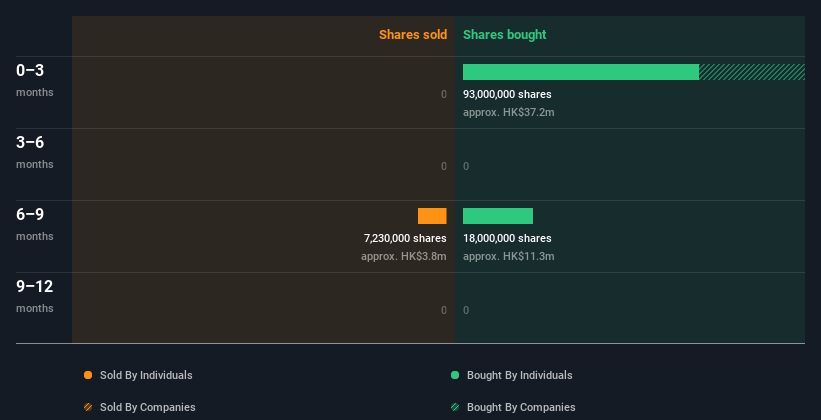
Task: Click the 93,000,000 shares value
Action: (507, 95)
